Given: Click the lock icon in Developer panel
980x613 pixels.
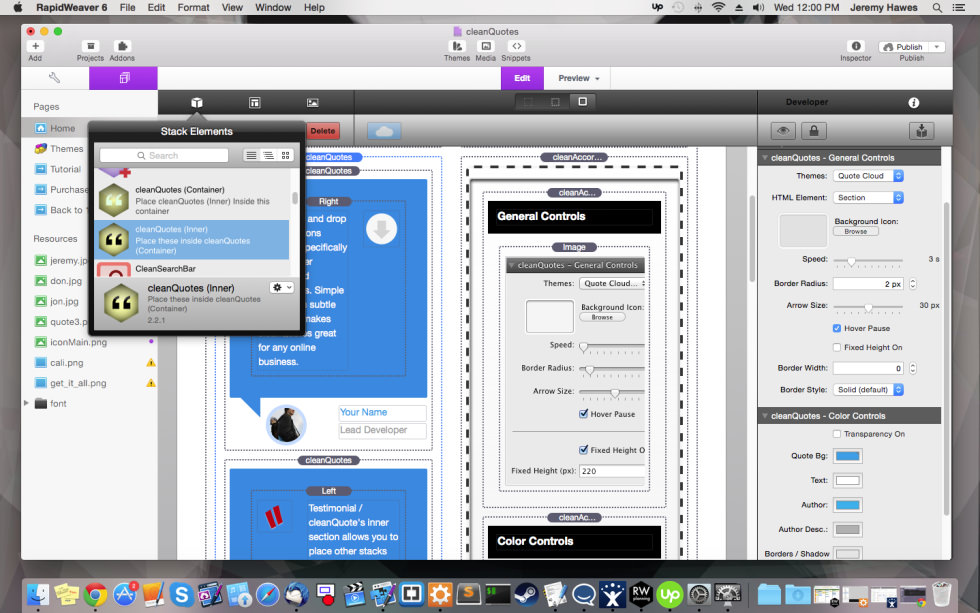Looking at the screenshot, I should pyautogui.click(x=814, y=131).
